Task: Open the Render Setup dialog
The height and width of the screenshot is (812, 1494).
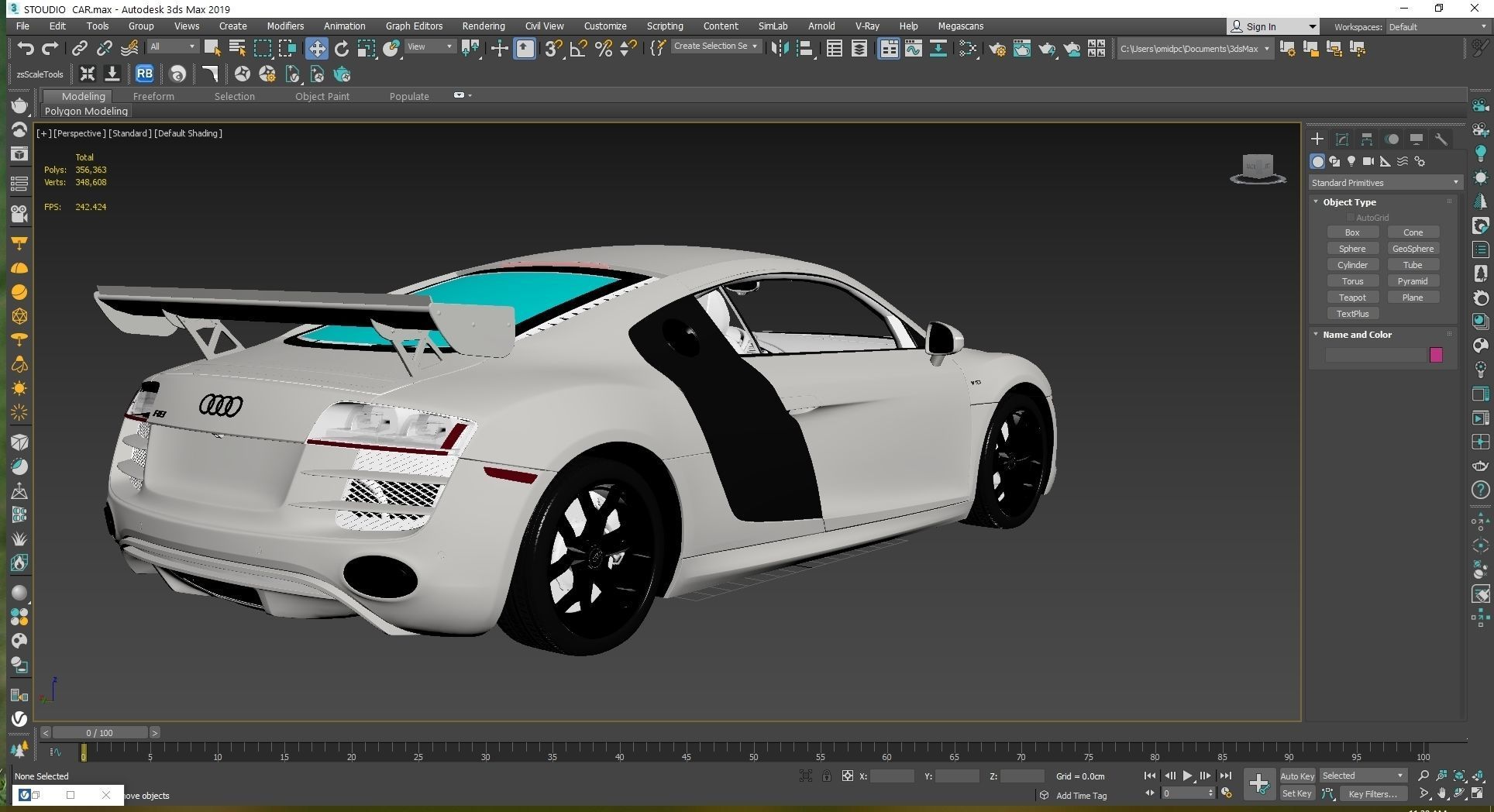Action: pyautogui.click(x=997, y=49)
